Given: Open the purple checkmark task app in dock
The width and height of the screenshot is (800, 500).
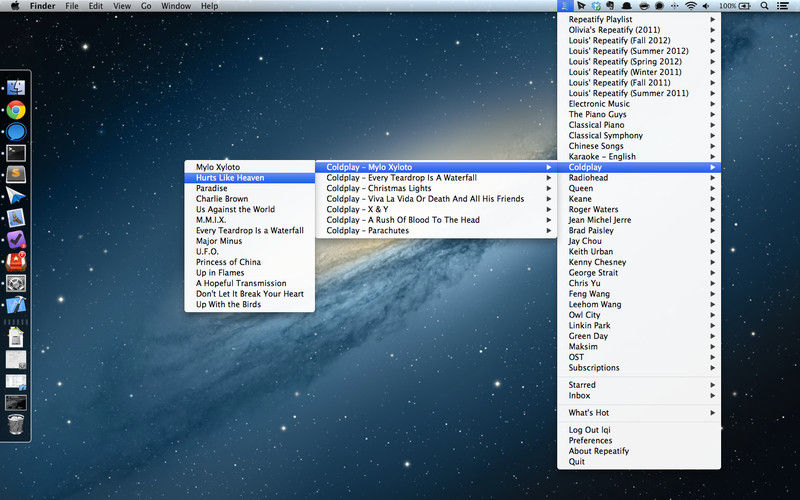Looking at the screenshot, I should pyautogui.click(x=16, y=240).
